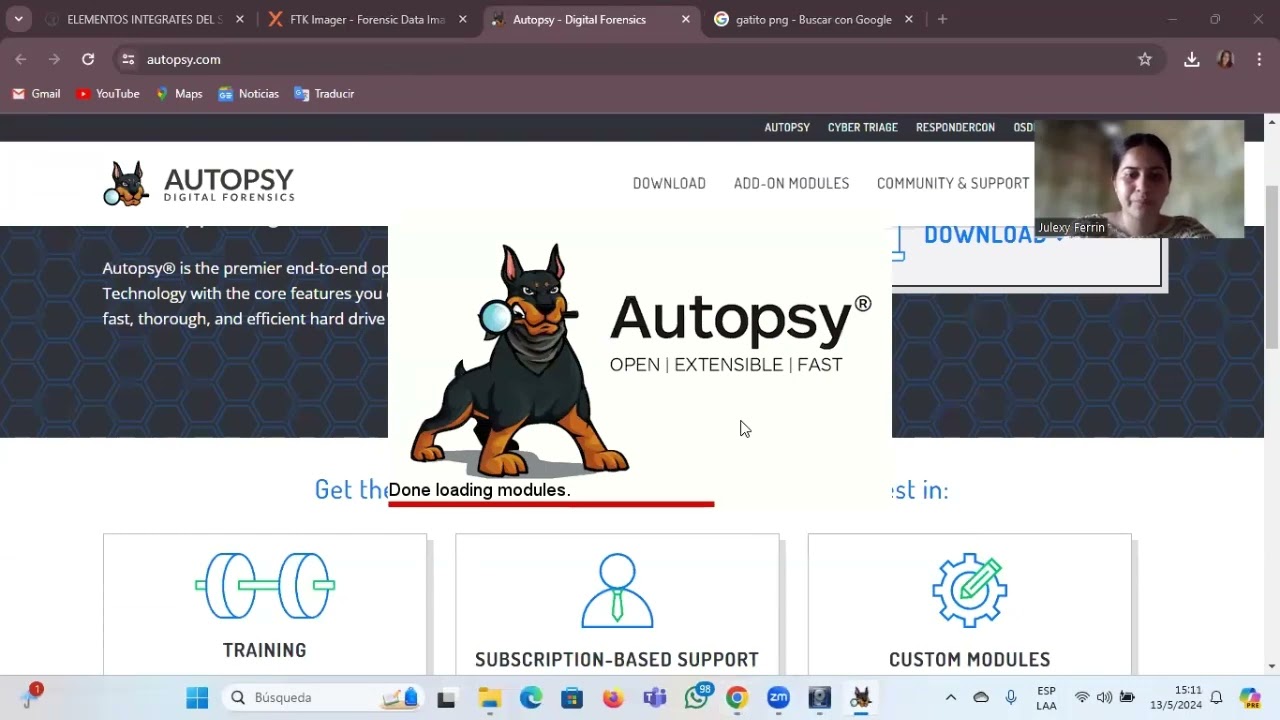The height and width of the screenshot is (720, 1280).
Task: Open the Noticias bookmark
Action: pos(249,93)
